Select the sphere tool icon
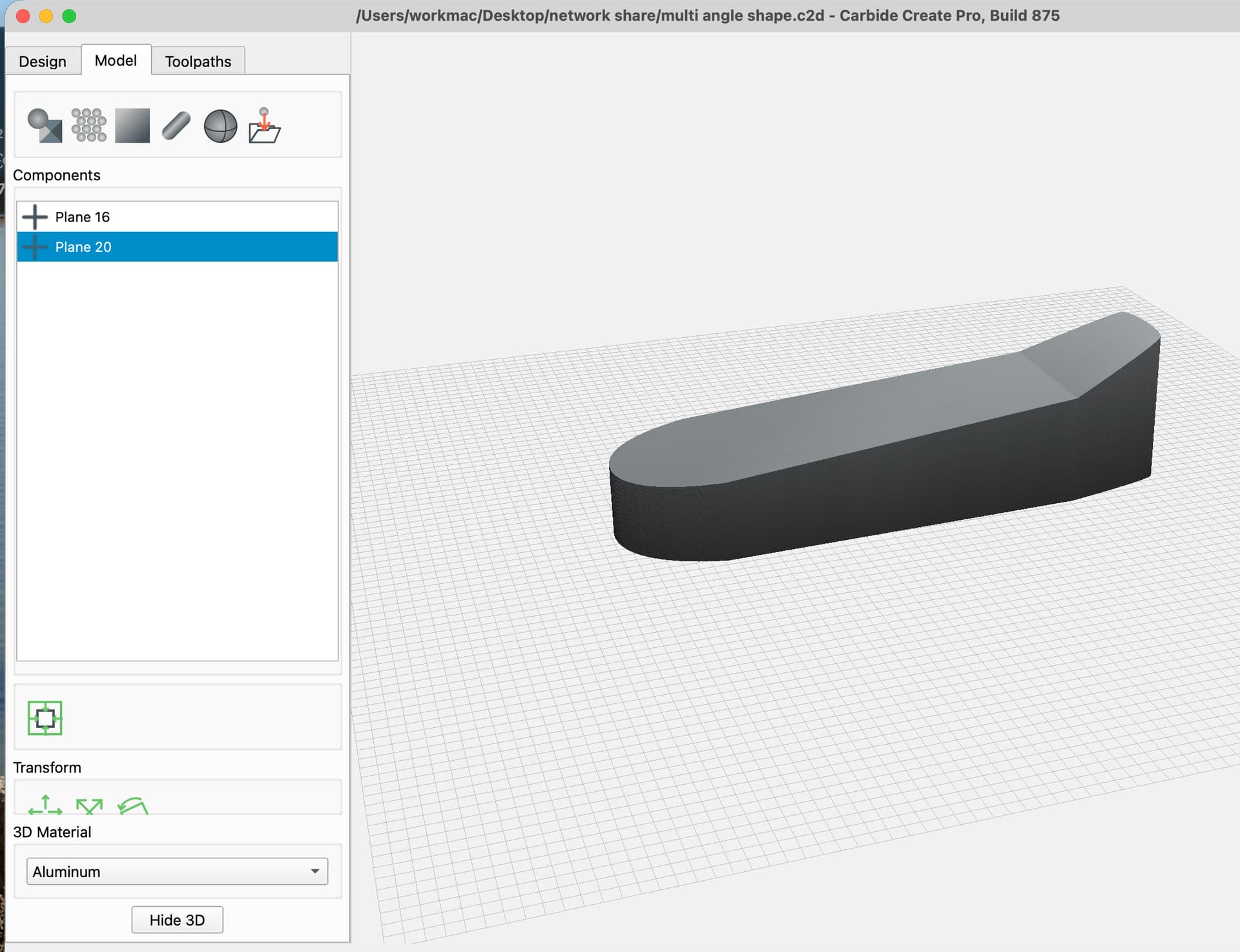The width and height of the screenshot is (1240, 952). pyautogui.click(x=220, y=126)
